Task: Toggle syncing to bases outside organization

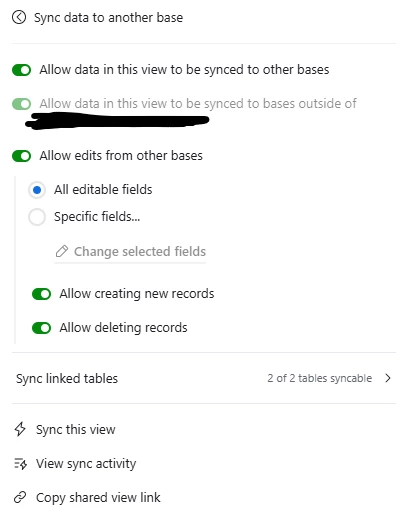Action: click(x=22, y=104)
